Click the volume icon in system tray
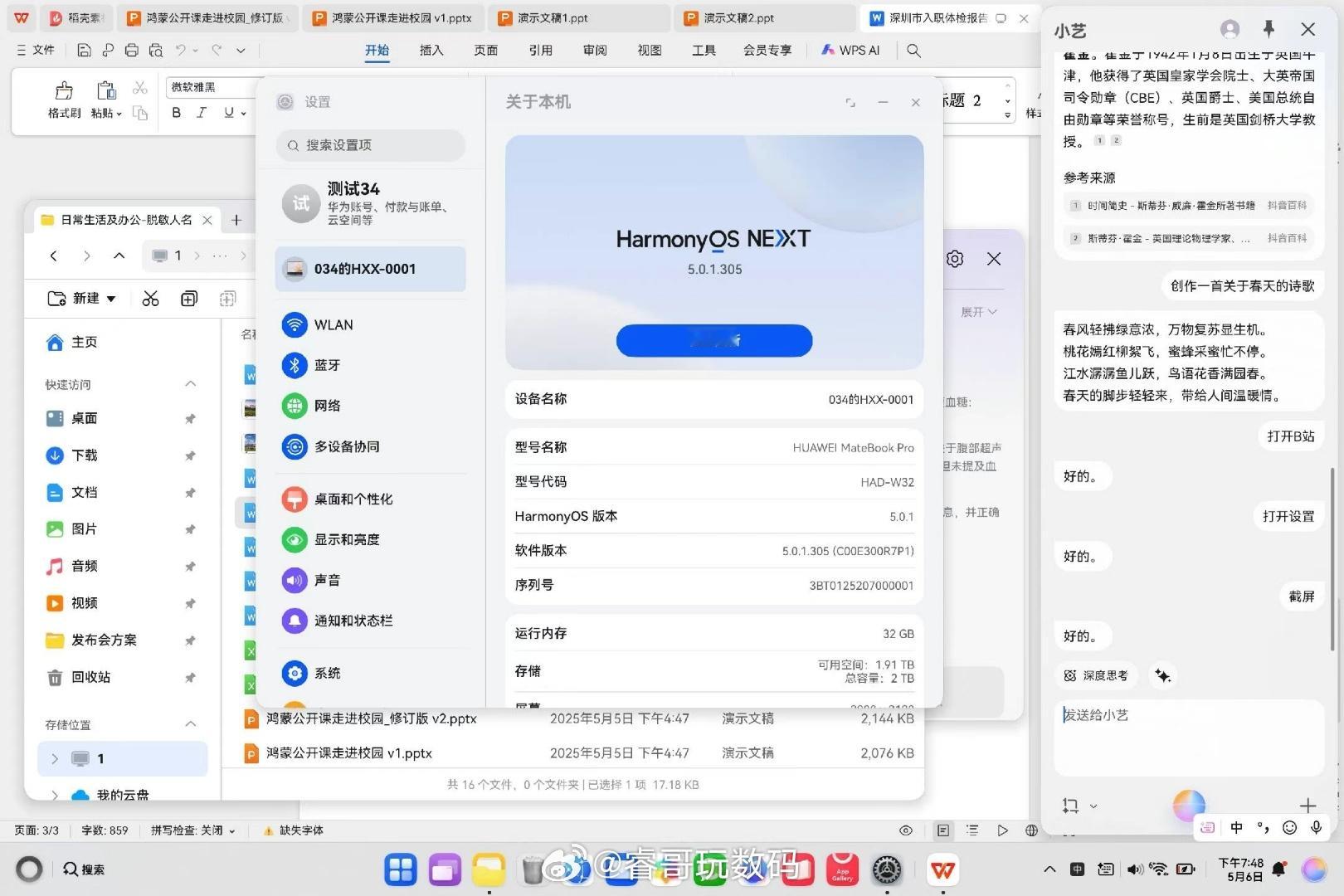 point(1134,869)
